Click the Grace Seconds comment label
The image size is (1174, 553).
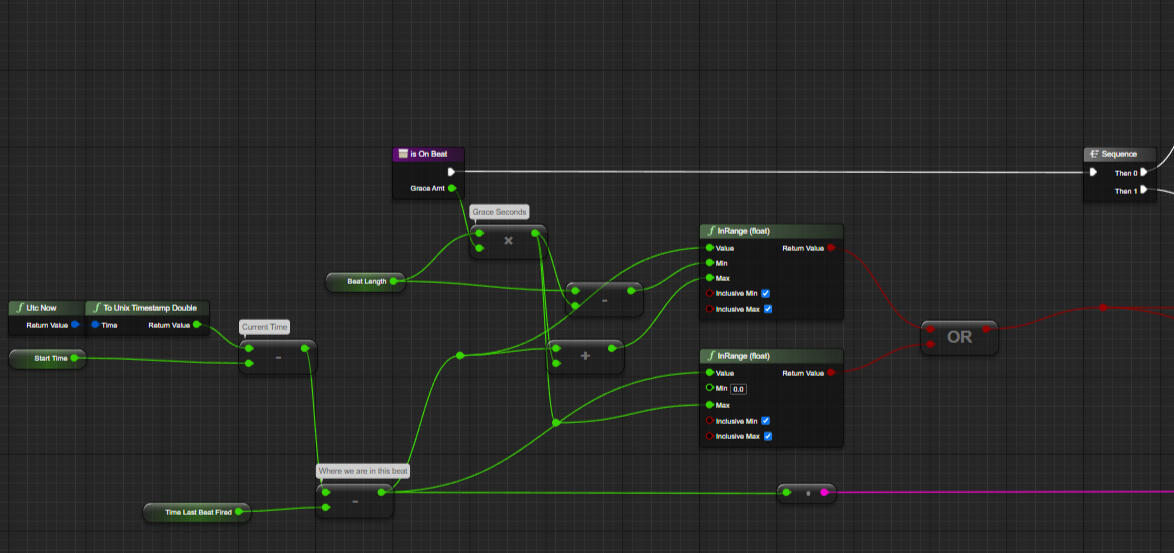pos(498,212)
